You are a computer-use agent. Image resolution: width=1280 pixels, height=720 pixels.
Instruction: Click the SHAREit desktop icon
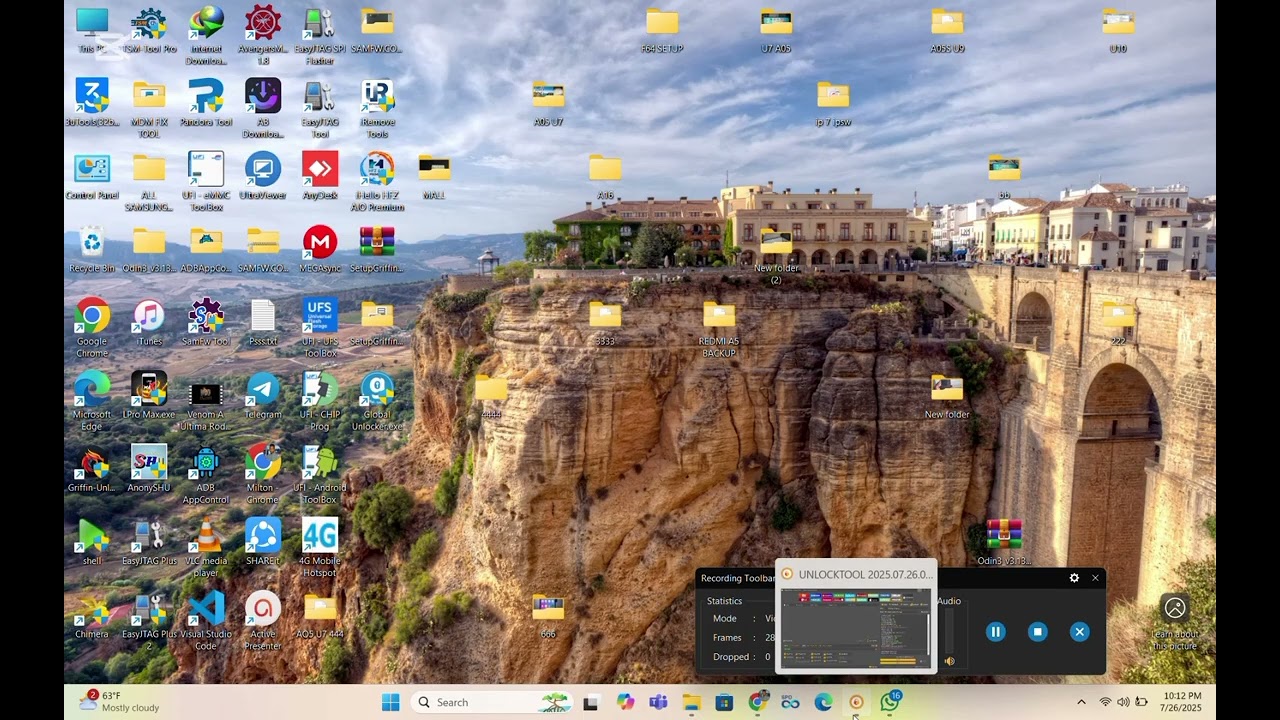coord(263,542)
